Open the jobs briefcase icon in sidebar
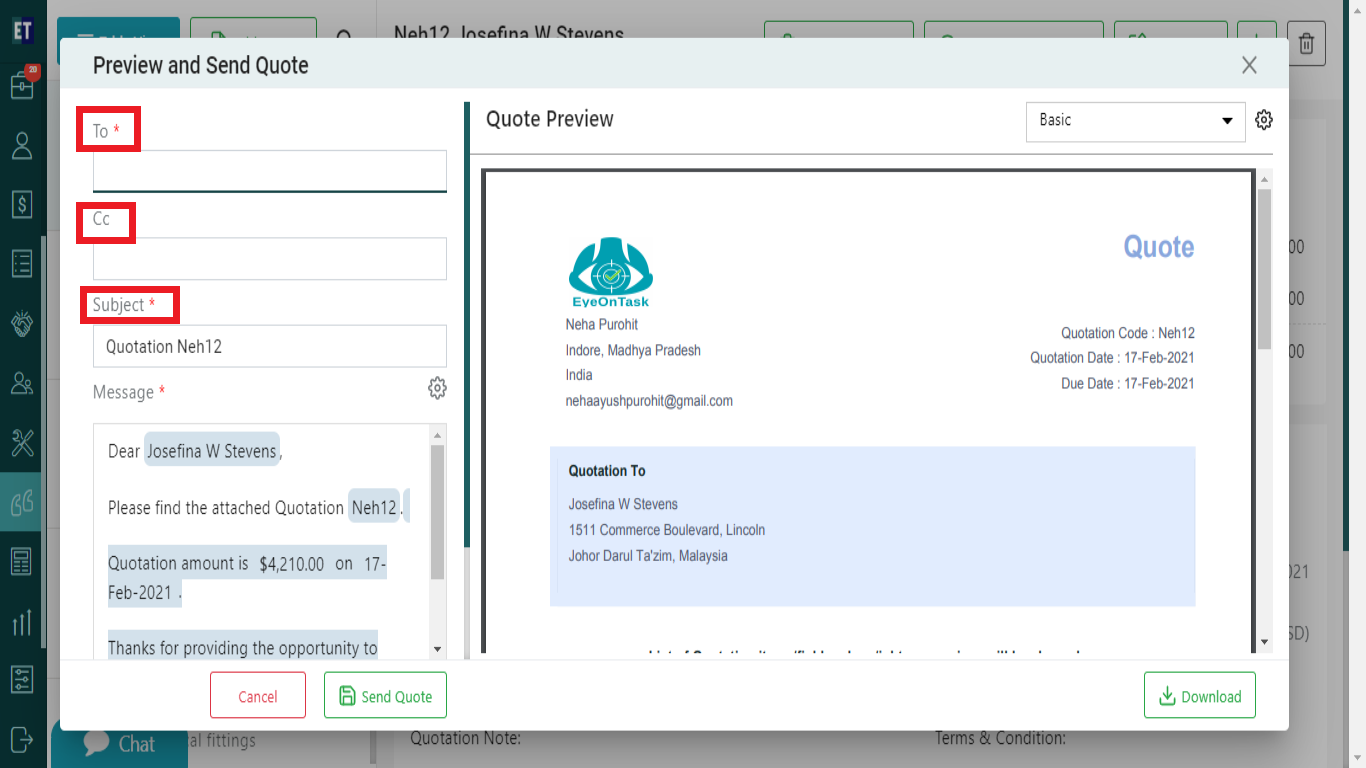The image size is (1366, 768). point(22,85)
